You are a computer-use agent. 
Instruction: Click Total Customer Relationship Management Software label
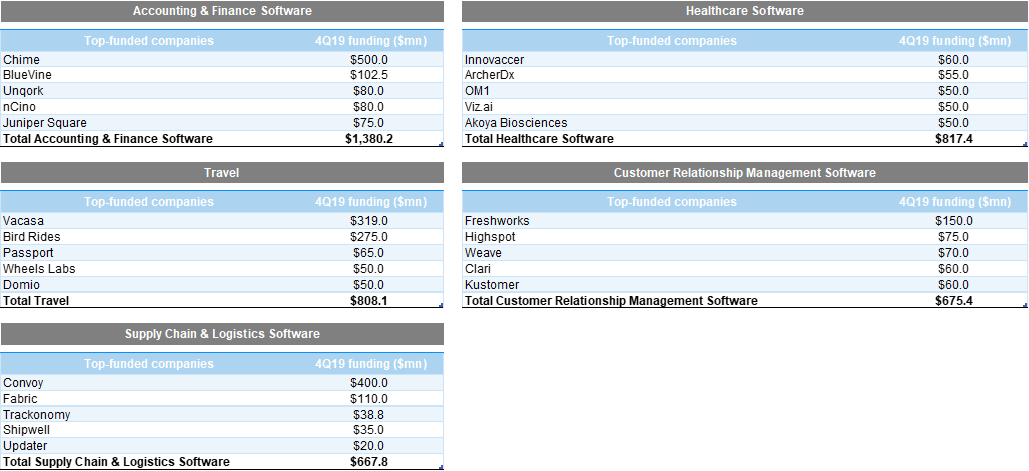[x=611, y=300]
